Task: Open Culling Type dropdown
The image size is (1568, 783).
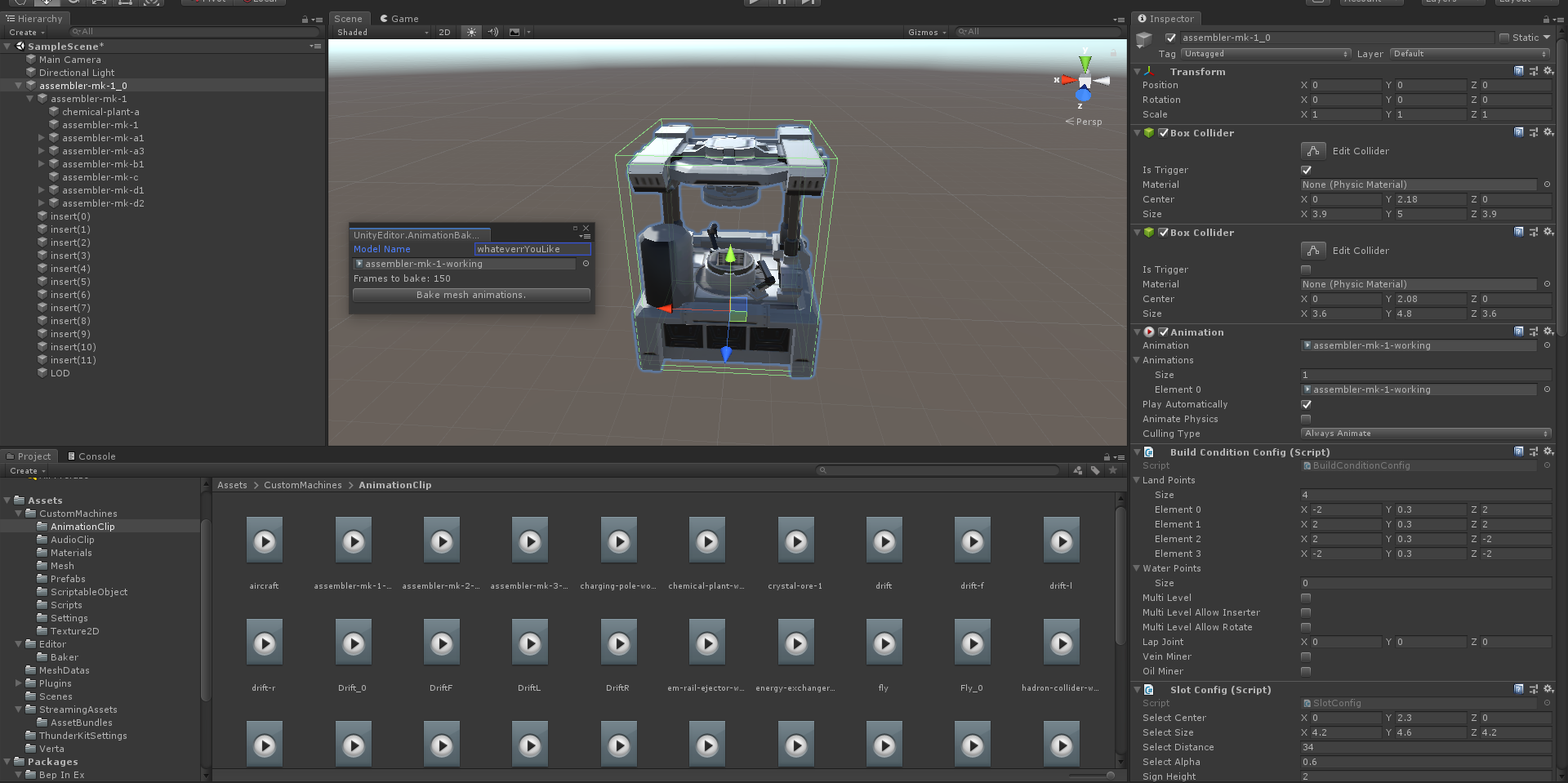Action: (x=1426, y=434)
